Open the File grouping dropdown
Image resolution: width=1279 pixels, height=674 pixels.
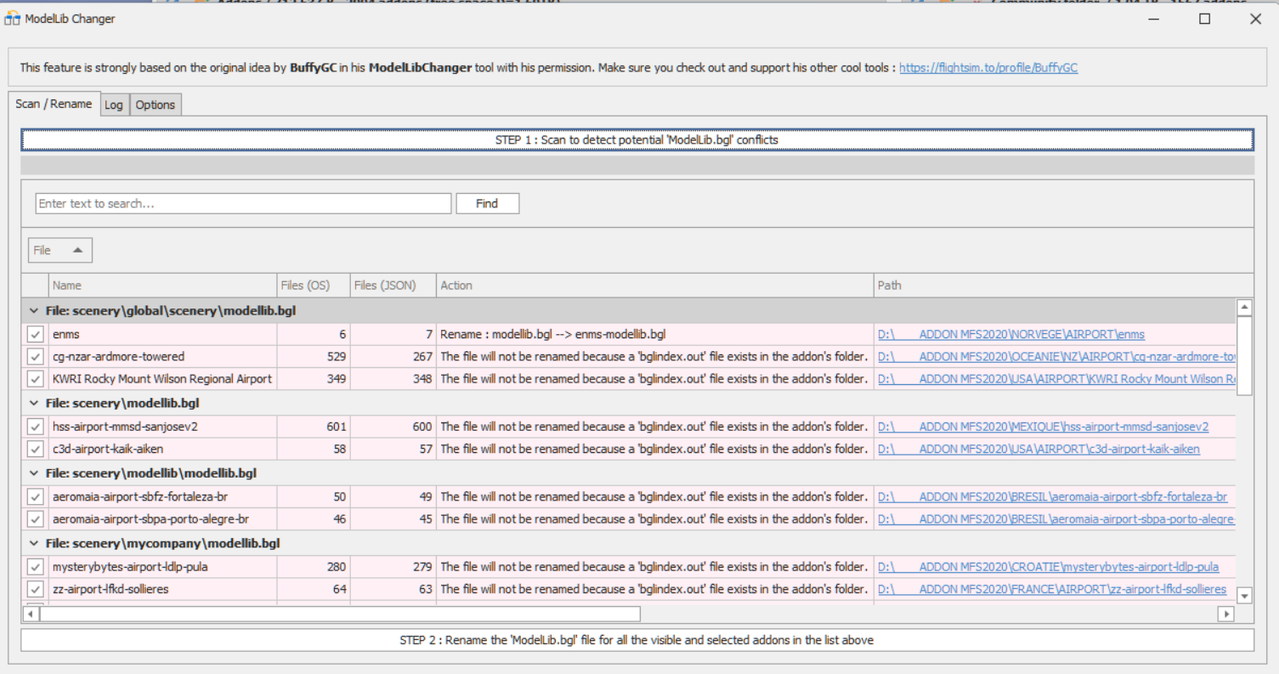pos(60,250)
